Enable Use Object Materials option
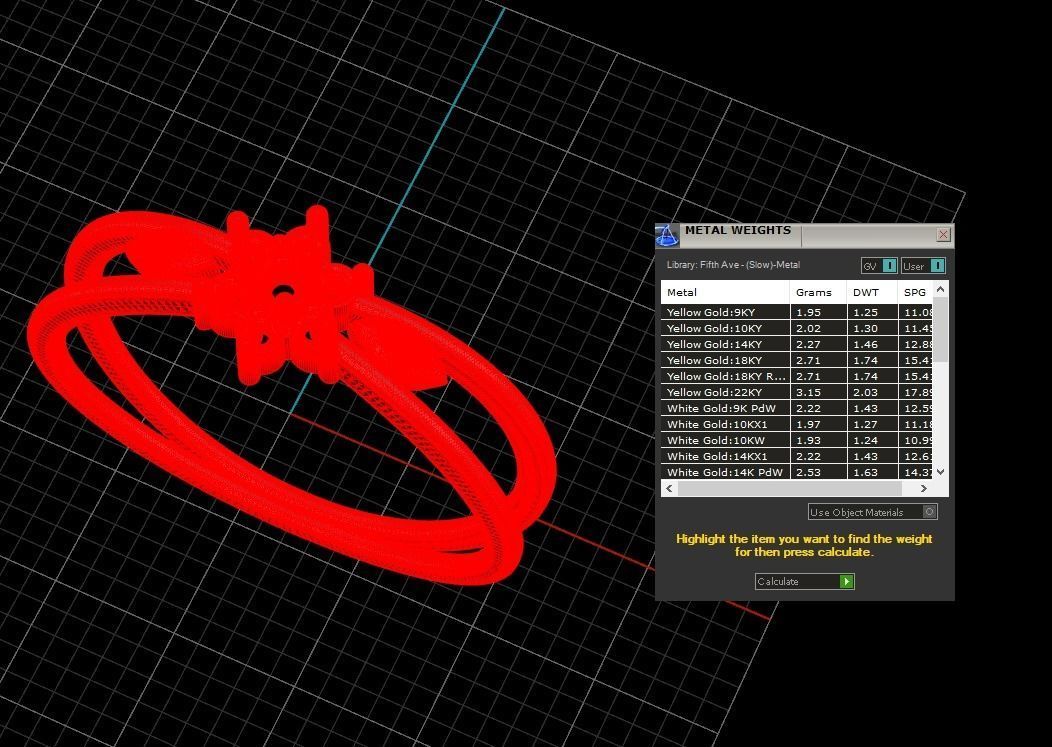 click(x=872, y=512)
